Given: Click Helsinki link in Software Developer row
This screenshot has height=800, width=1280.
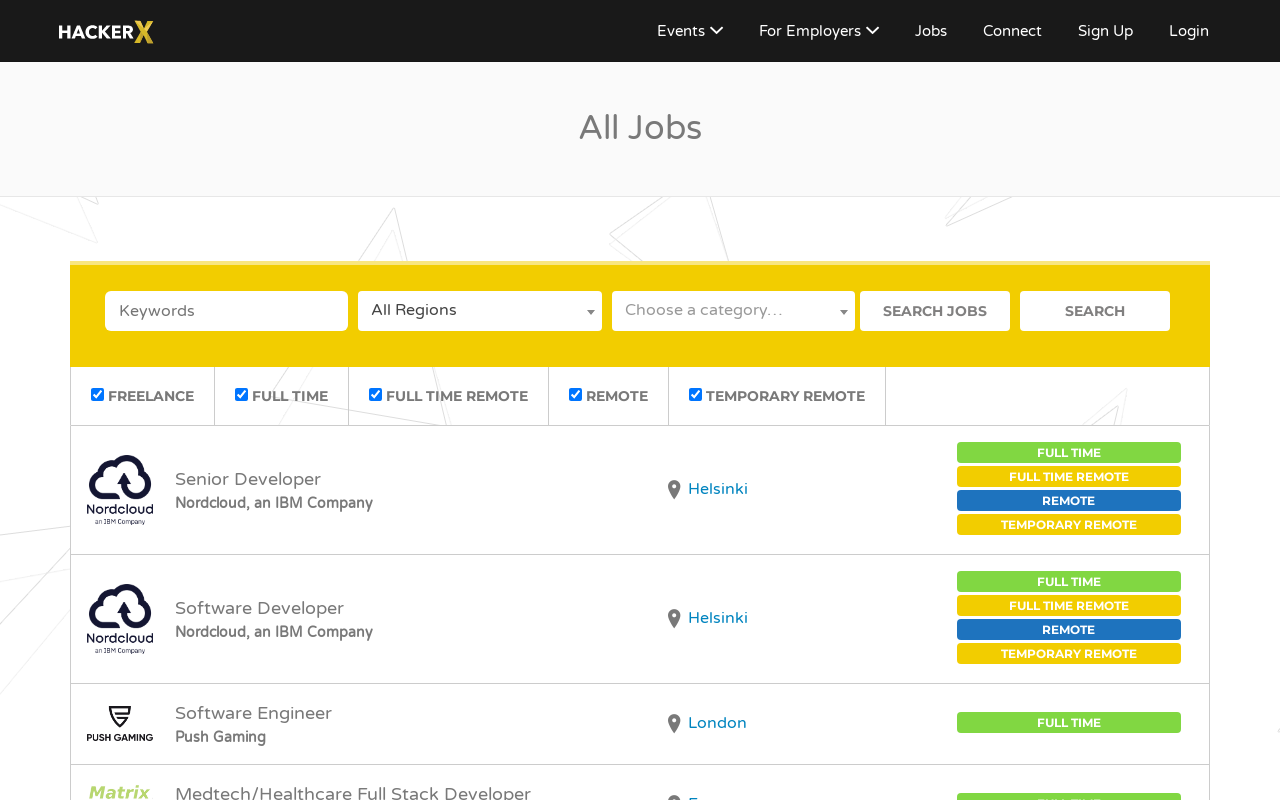Looking at the screenshot, I should 718,618.
